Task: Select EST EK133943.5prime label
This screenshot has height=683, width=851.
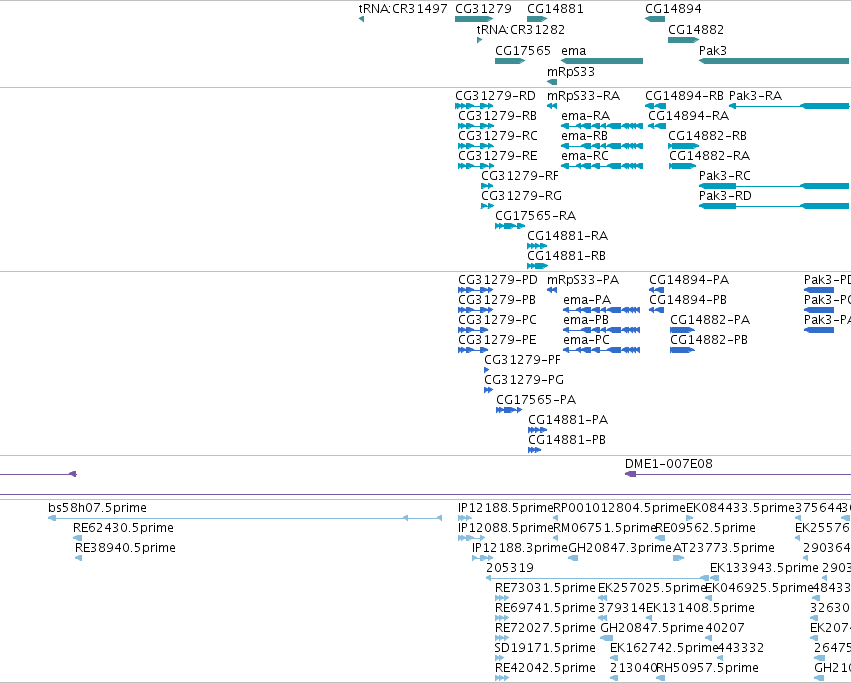Action: click(764, 568)
